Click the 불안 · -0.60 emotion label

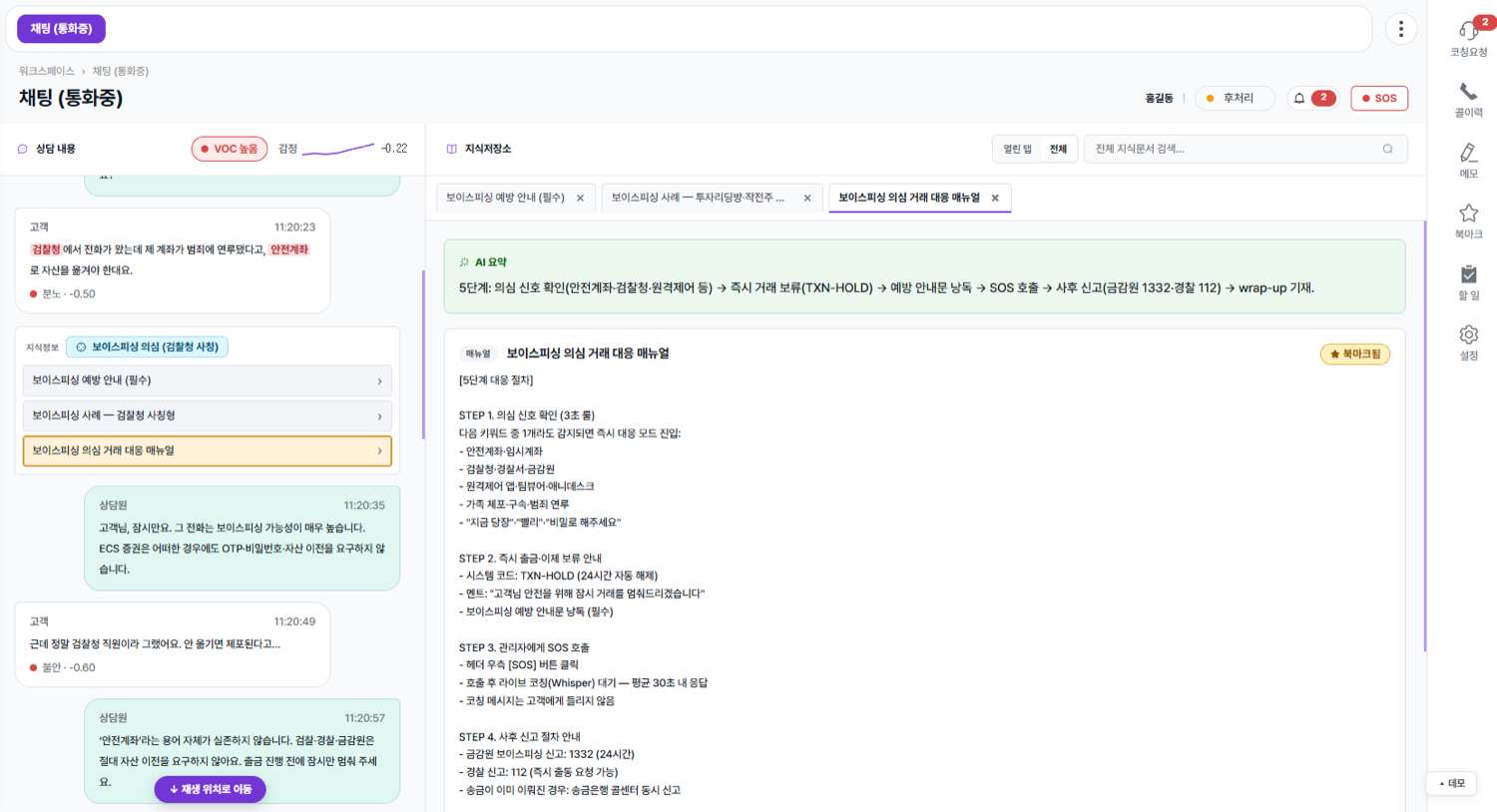63,667
